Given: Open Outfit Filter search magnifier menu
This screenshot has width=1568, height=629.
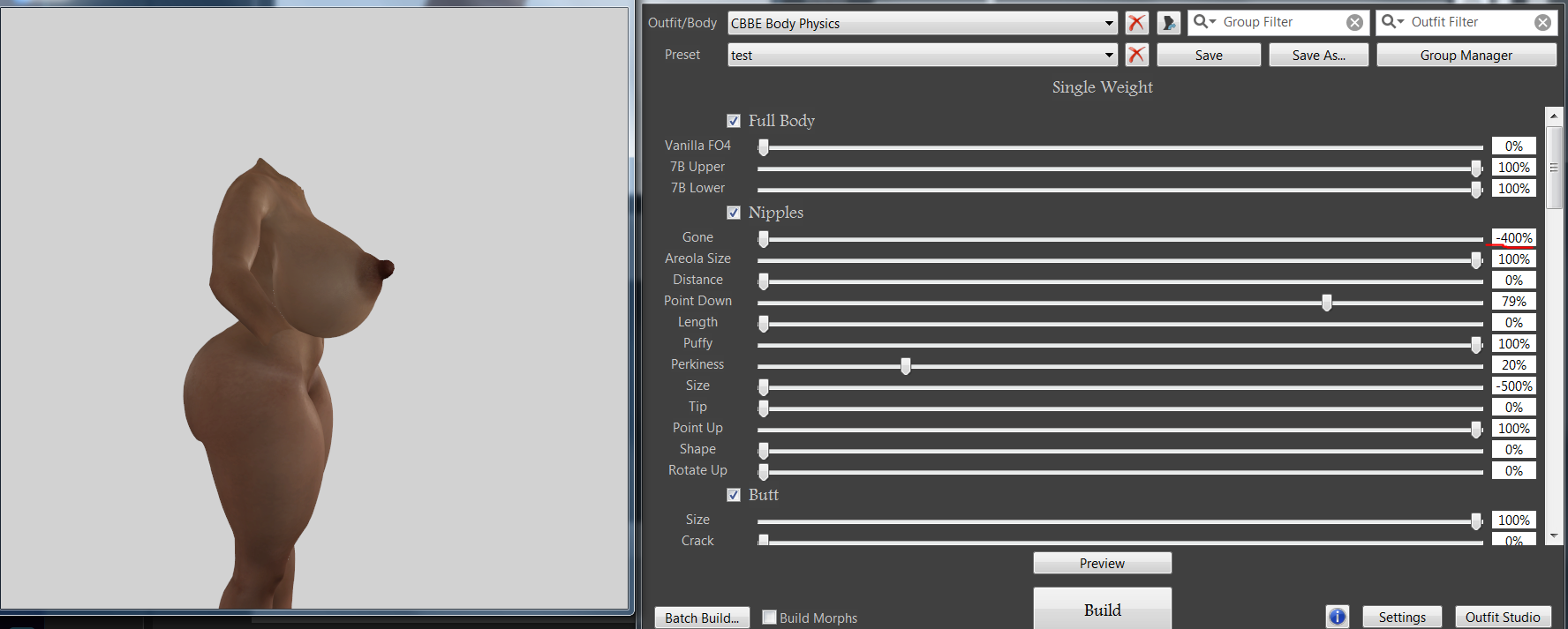Looking at the screenshot, I should [x=1393, y=22].
